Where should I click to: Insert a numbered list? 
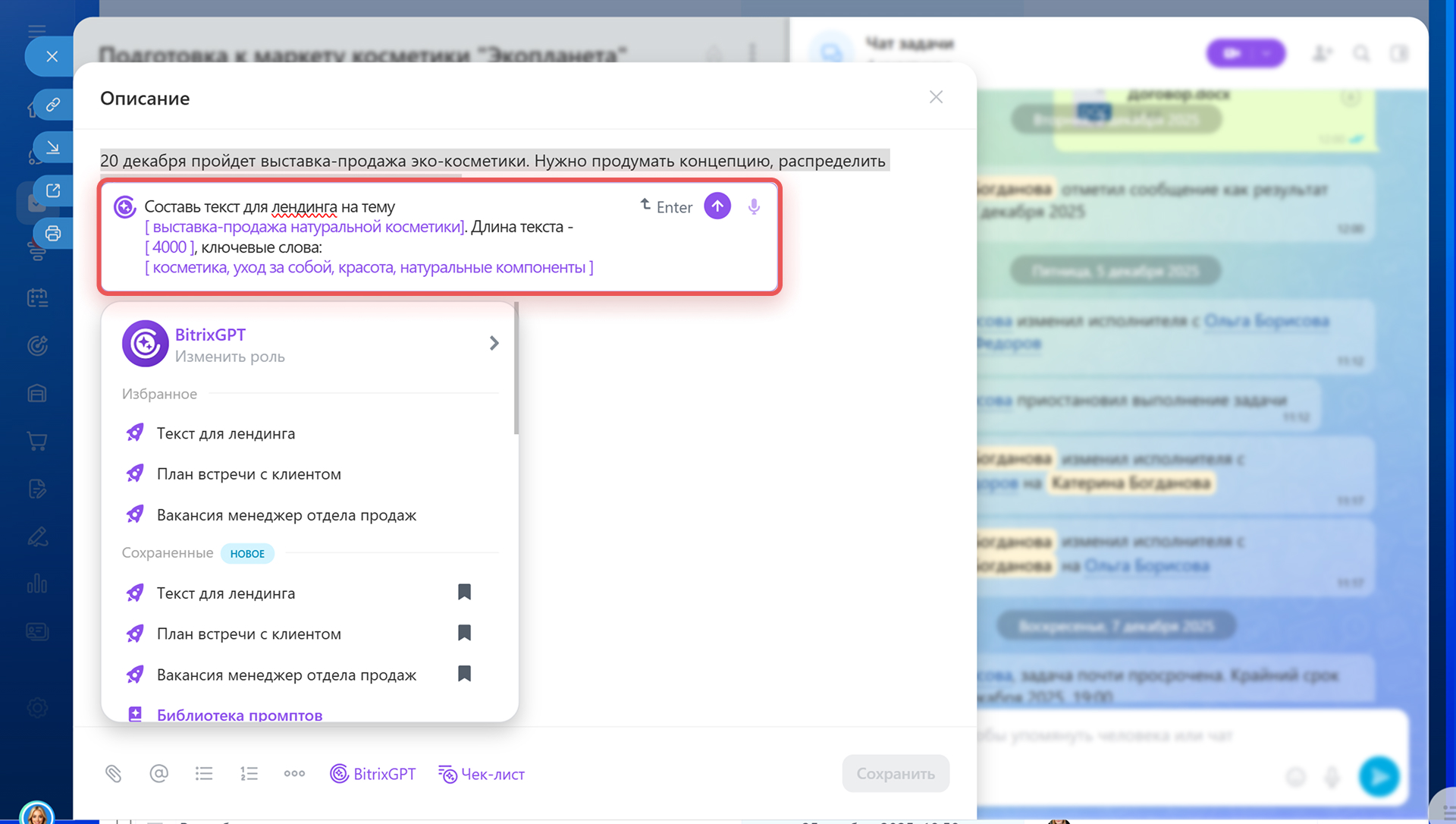pos(249,774)
